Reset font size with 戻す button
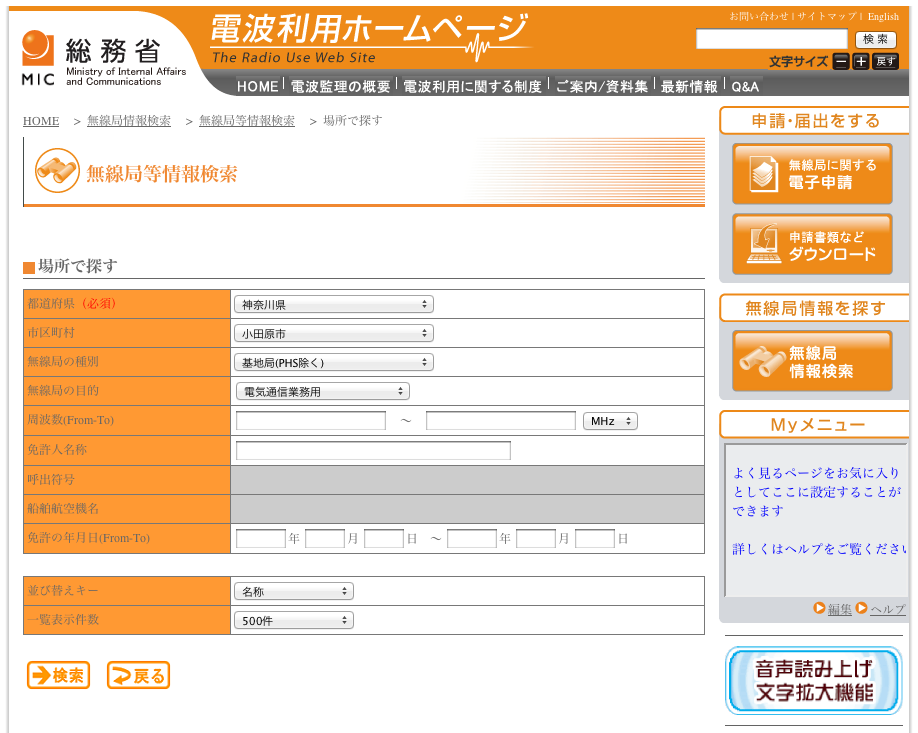The height and width of the screenshot is (733, 918). [885, 61]
